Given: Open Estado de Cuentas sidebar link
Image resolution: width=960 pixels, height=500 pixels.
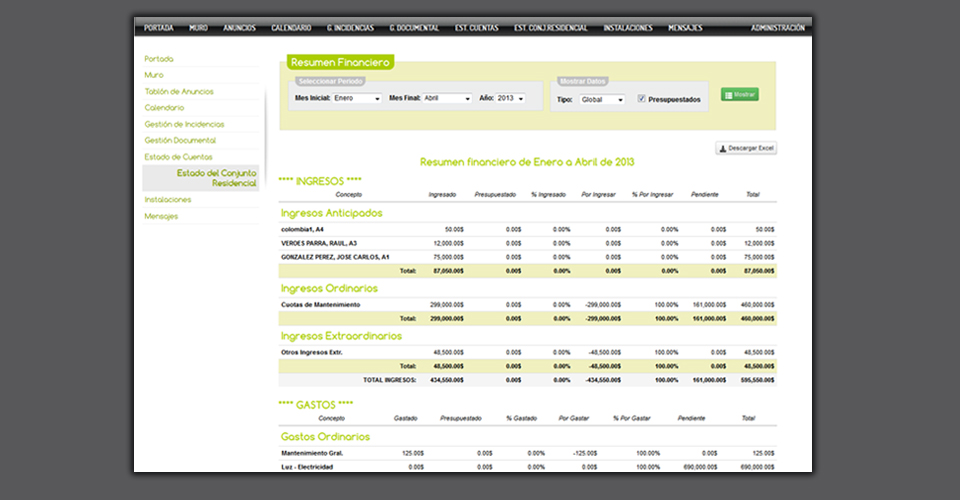Looking at the screenshot, I should click(x=179, y=157).
